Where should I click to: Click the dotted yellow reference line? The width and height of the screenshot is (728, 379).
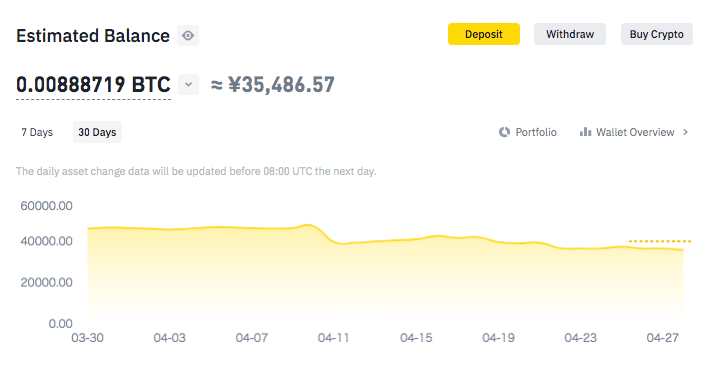point(658,241)
